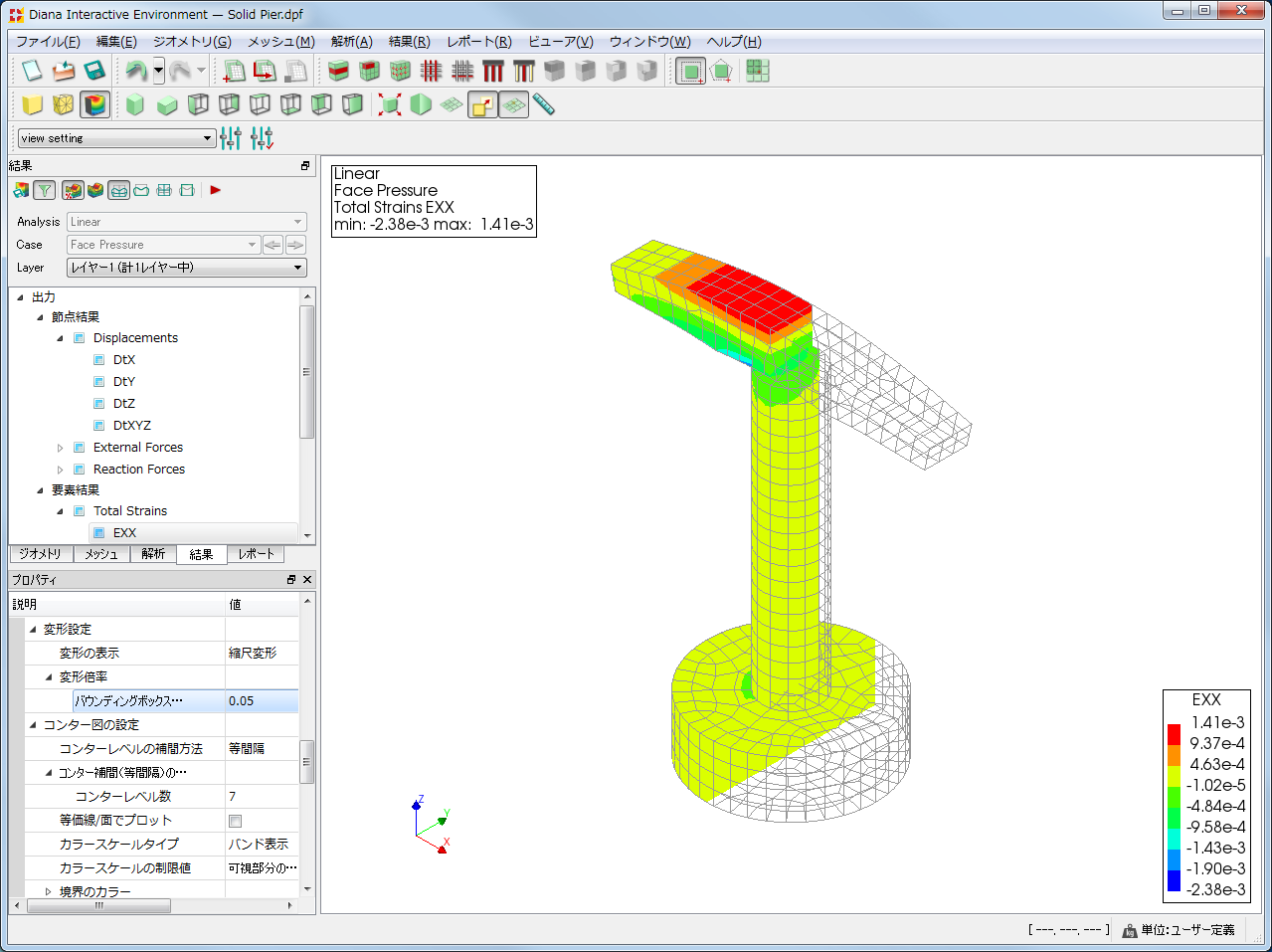Click the new document icon

(x=32, y=71)
